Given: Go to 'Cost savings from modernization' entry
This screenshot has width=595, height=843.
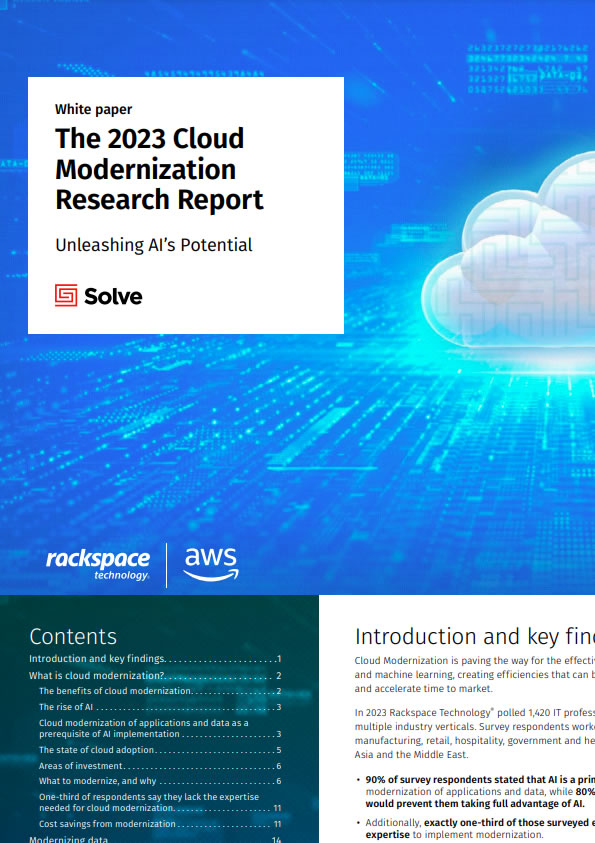Looking at the screenshot, I should (x=160, y=824).
